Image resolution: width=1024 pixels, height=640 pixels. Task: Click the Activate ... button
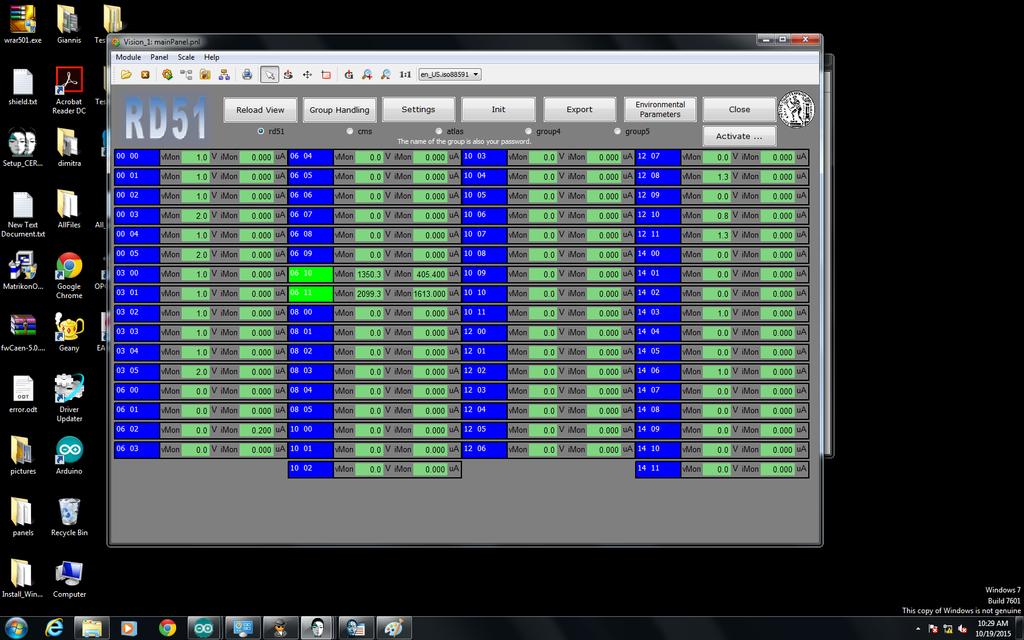[739, 136]
